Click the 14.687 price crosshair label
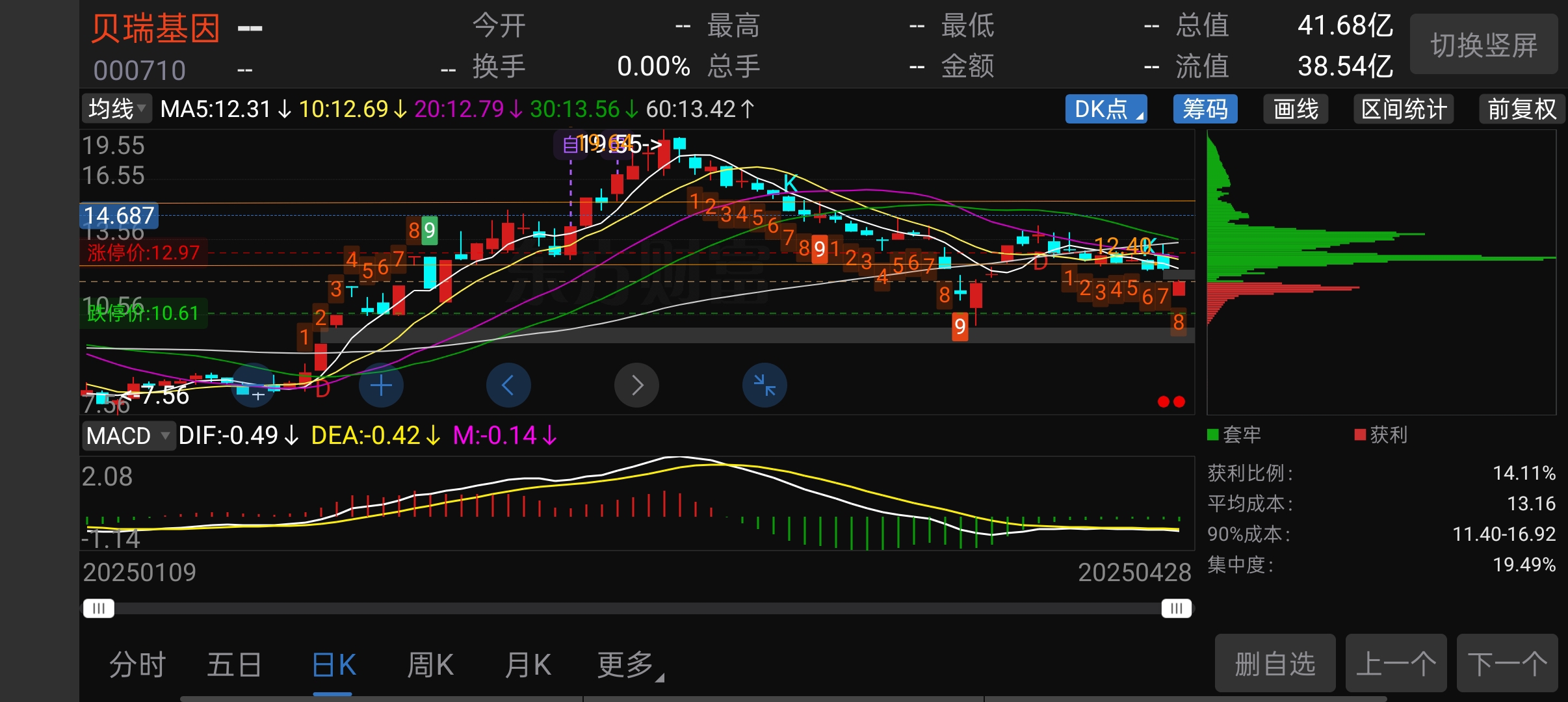1568x702 pixels. [x=119, y=215]
